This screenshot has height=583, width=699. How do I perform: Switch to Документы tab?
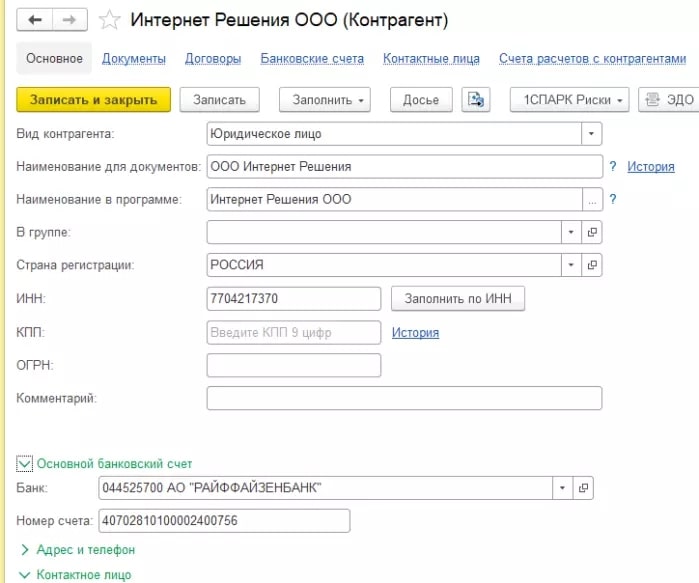[x=134, y=58]
